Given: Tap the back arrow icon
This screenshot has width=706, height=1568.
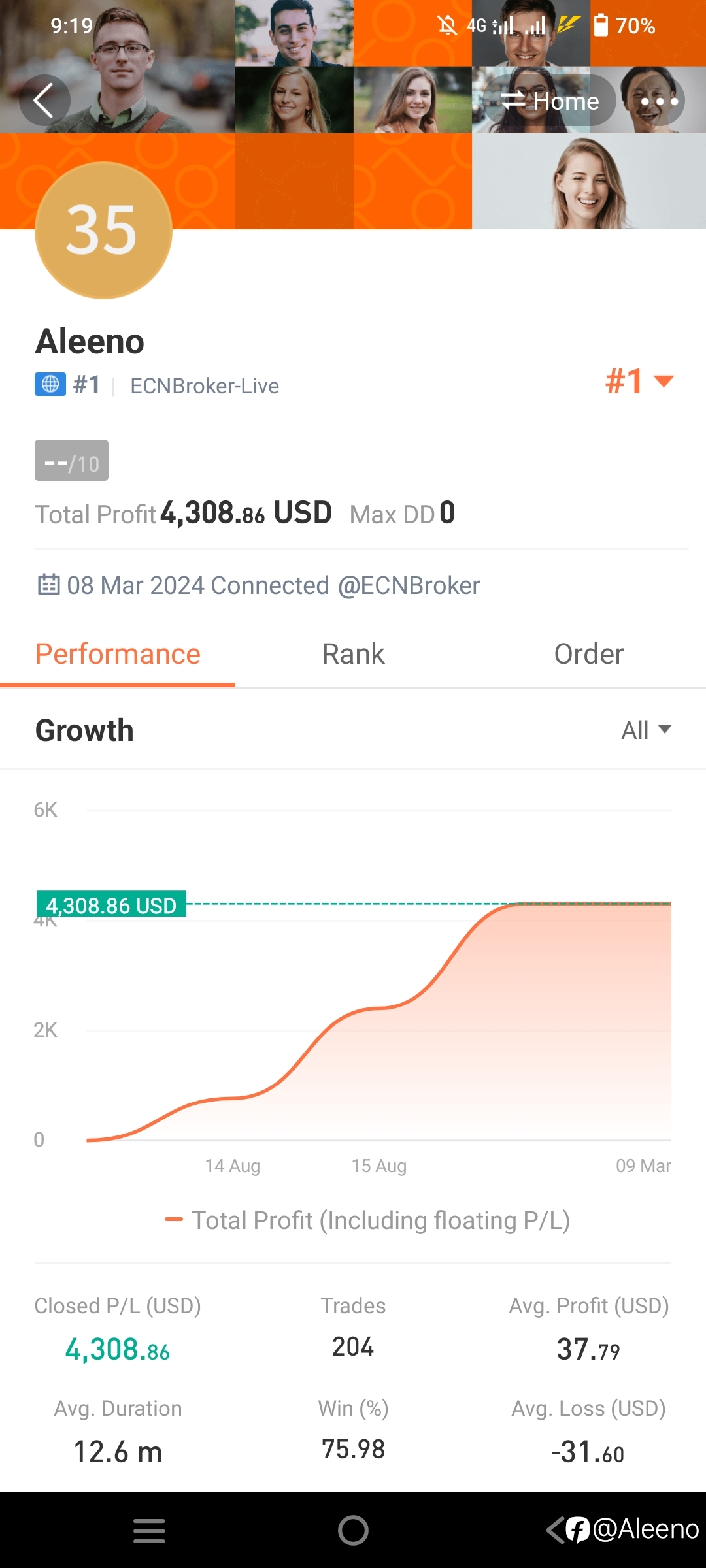Looking at the screenshot, I should tap(44, 101).
